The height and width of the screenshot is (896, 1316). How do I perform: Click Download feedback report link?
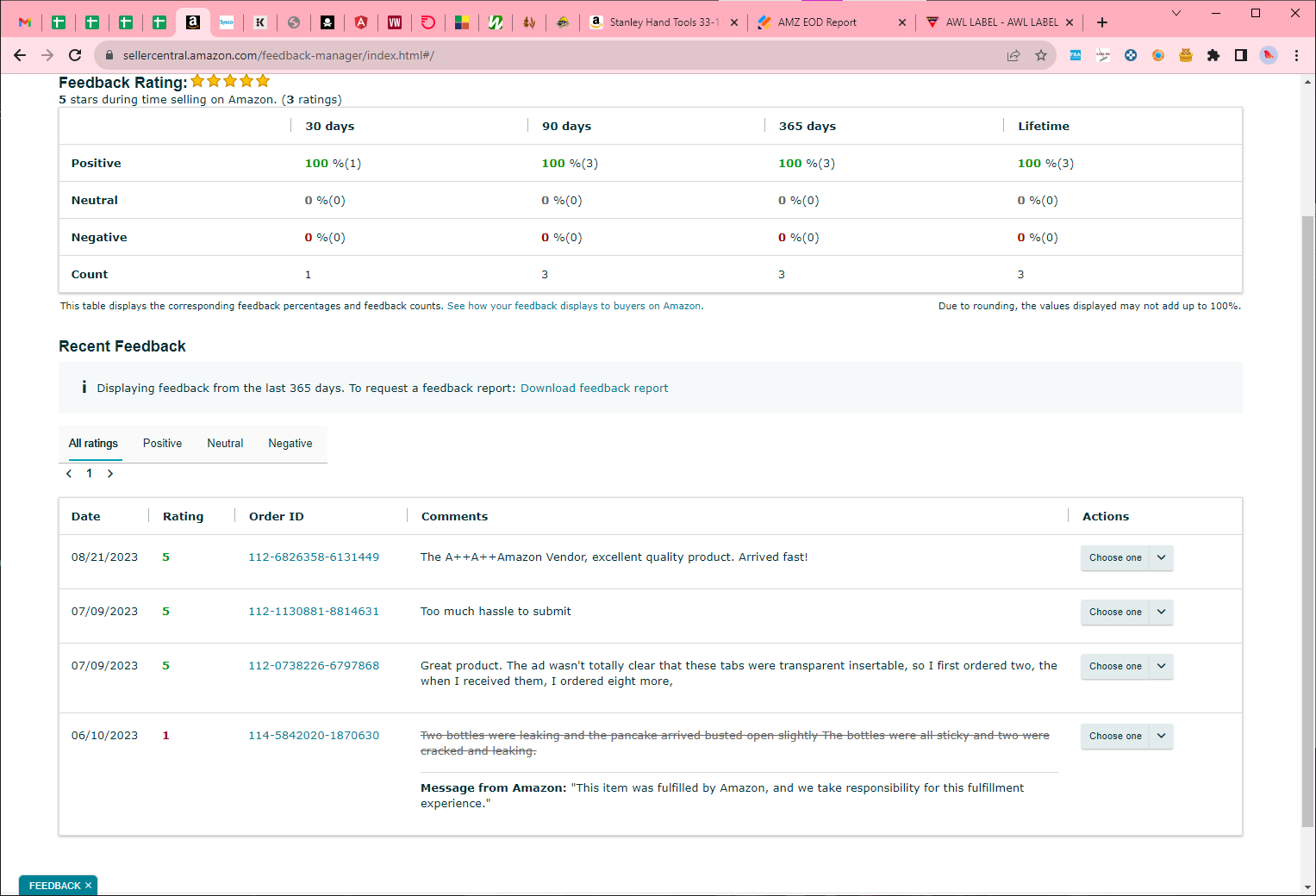(594, 389)
